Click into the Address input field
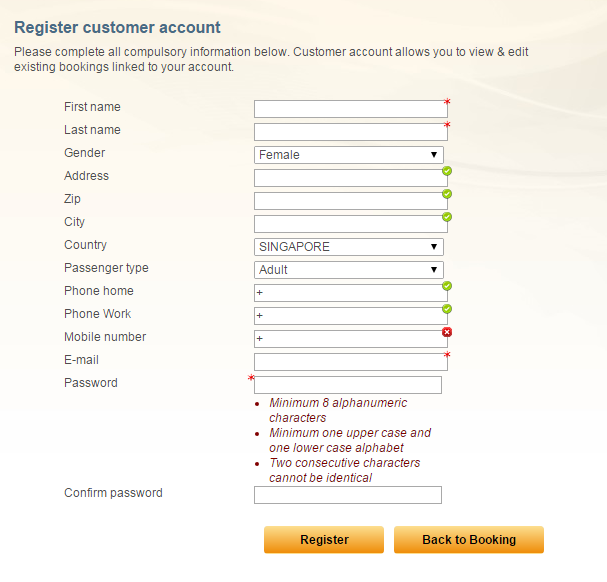 pyautogui.click(x=350, y=178)
